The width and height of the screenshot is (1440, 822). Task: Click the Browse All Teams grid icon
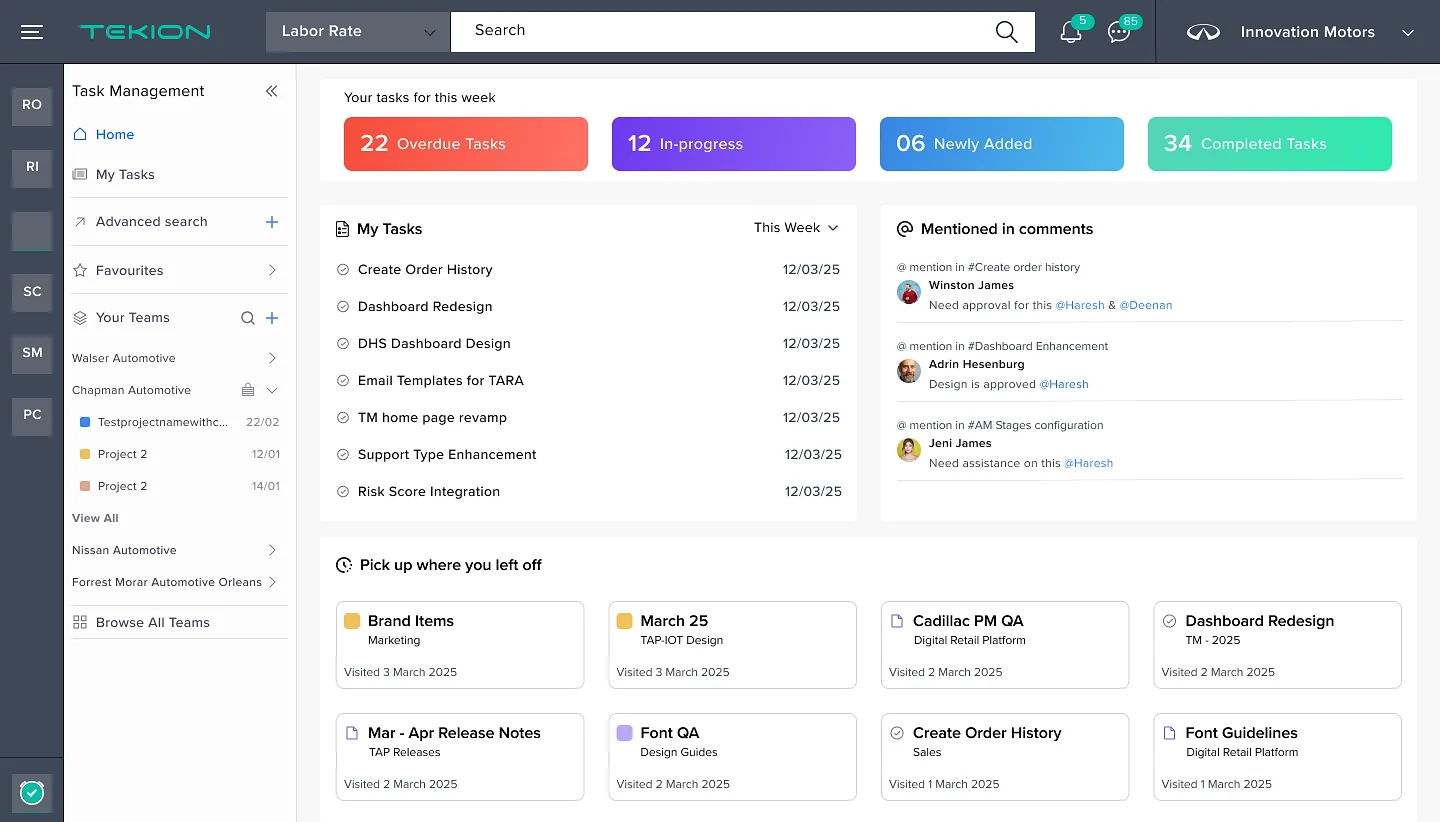pos(80,622)
